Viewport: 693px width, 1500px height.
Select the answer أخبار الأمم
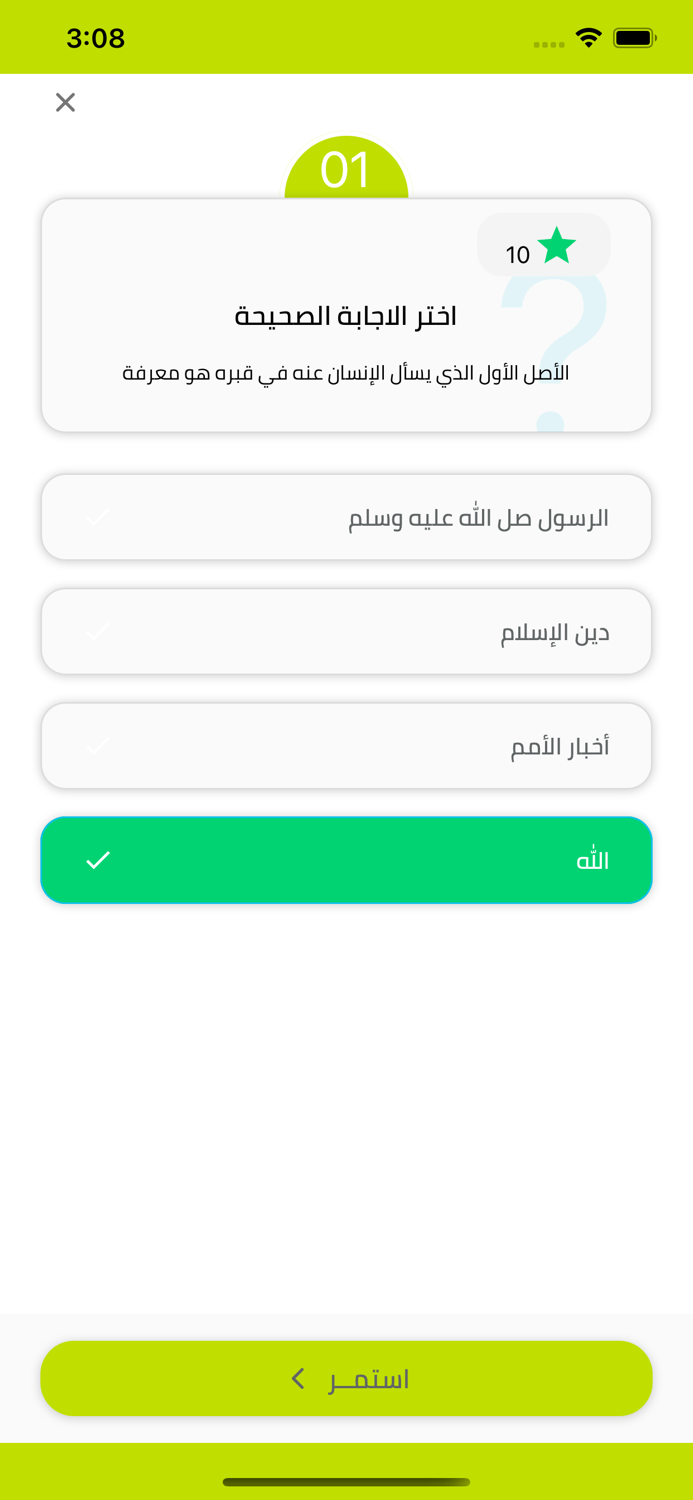point(346,745)
